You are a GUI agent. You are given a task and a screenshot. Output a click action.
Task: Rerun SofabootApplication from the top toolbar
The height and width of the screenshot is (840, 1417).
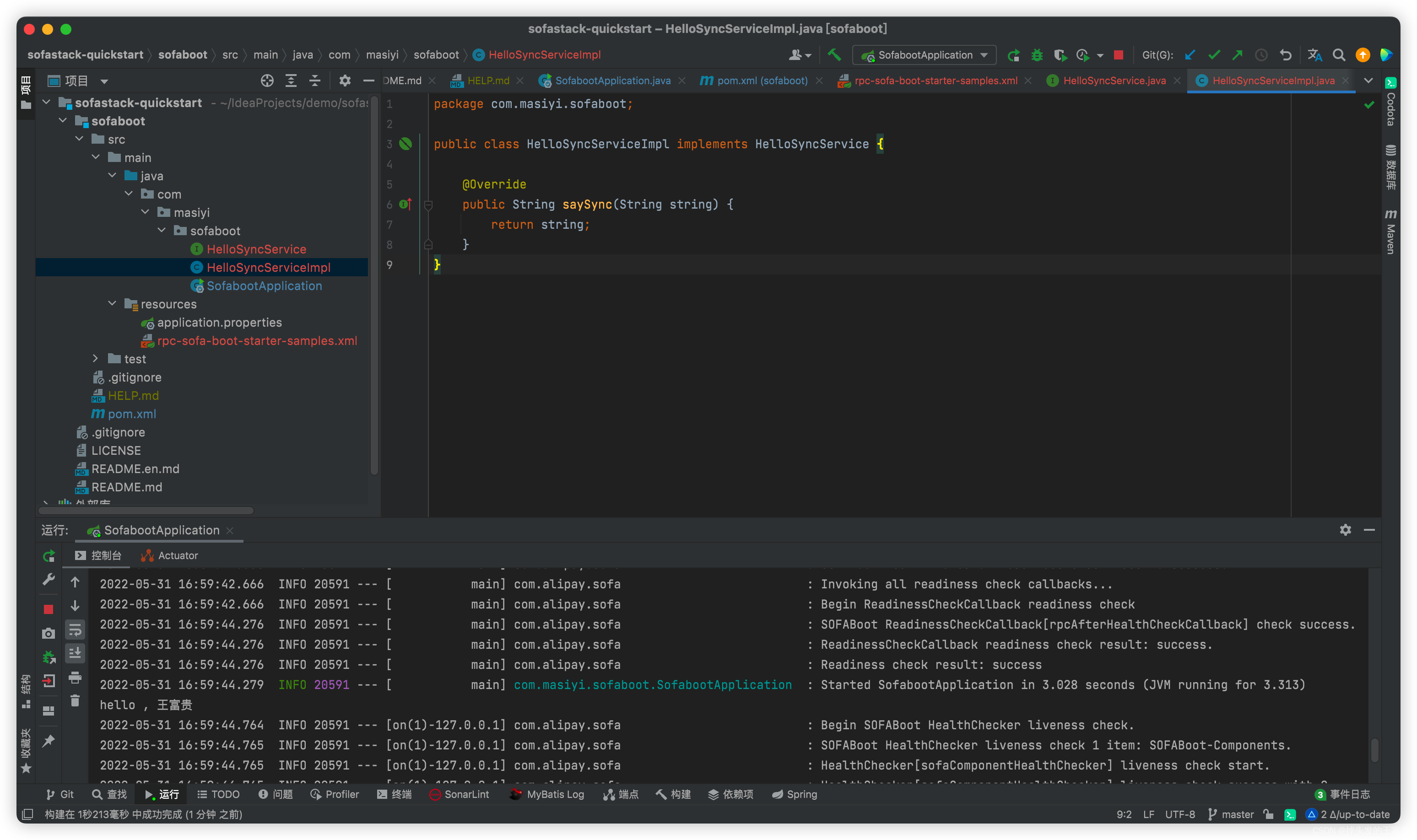point(1013,55)
